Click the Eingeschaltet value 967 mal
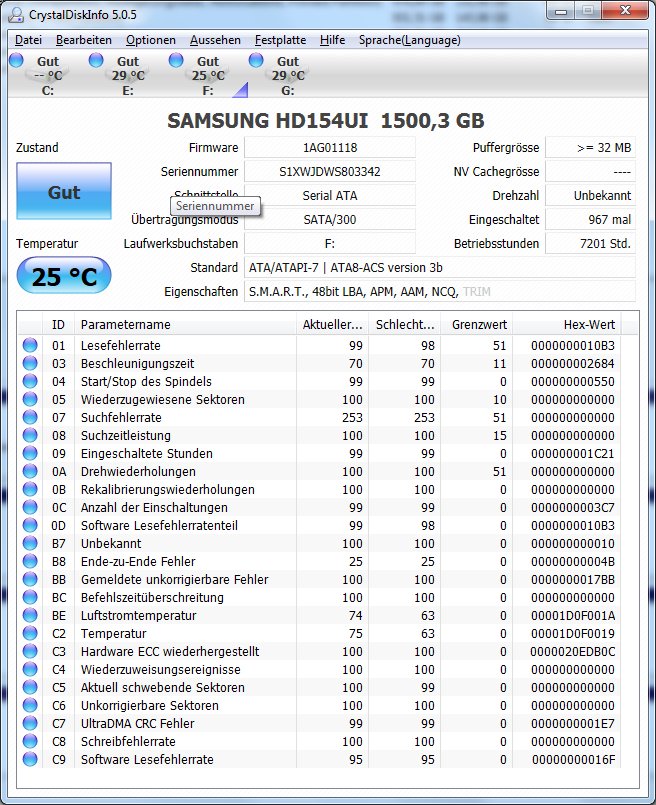The width and height of the screenshot is (656, 805). [x=590, y=220]
